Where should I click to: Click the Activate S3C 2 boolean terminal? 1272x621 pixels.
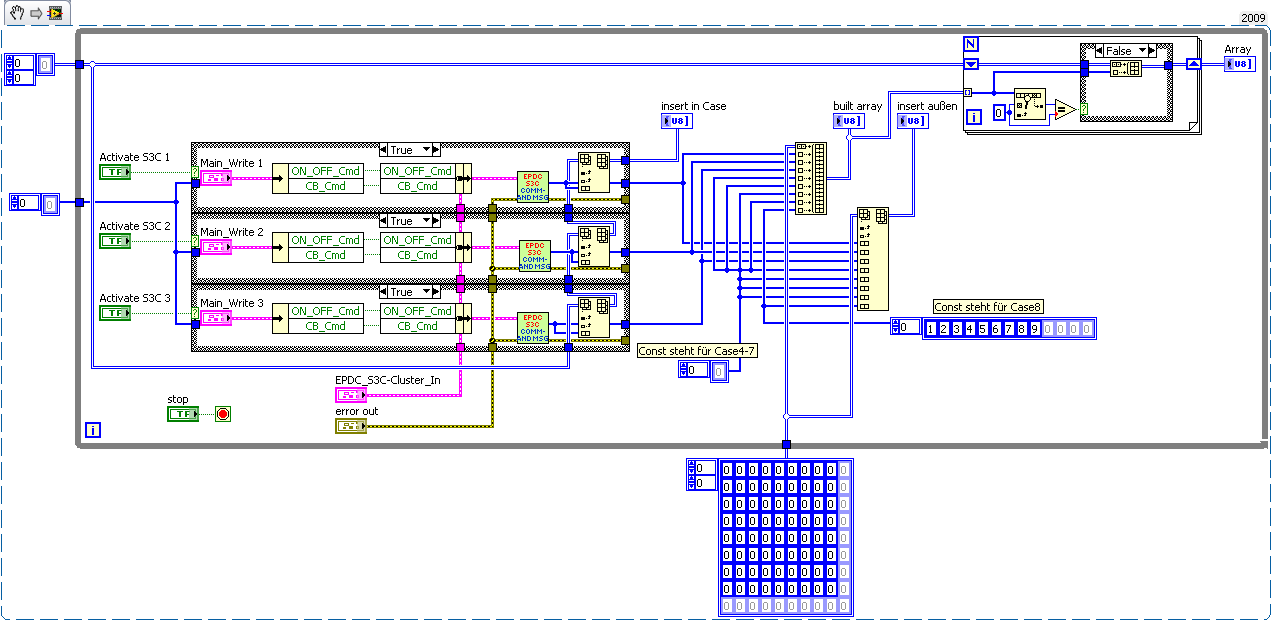115,241
